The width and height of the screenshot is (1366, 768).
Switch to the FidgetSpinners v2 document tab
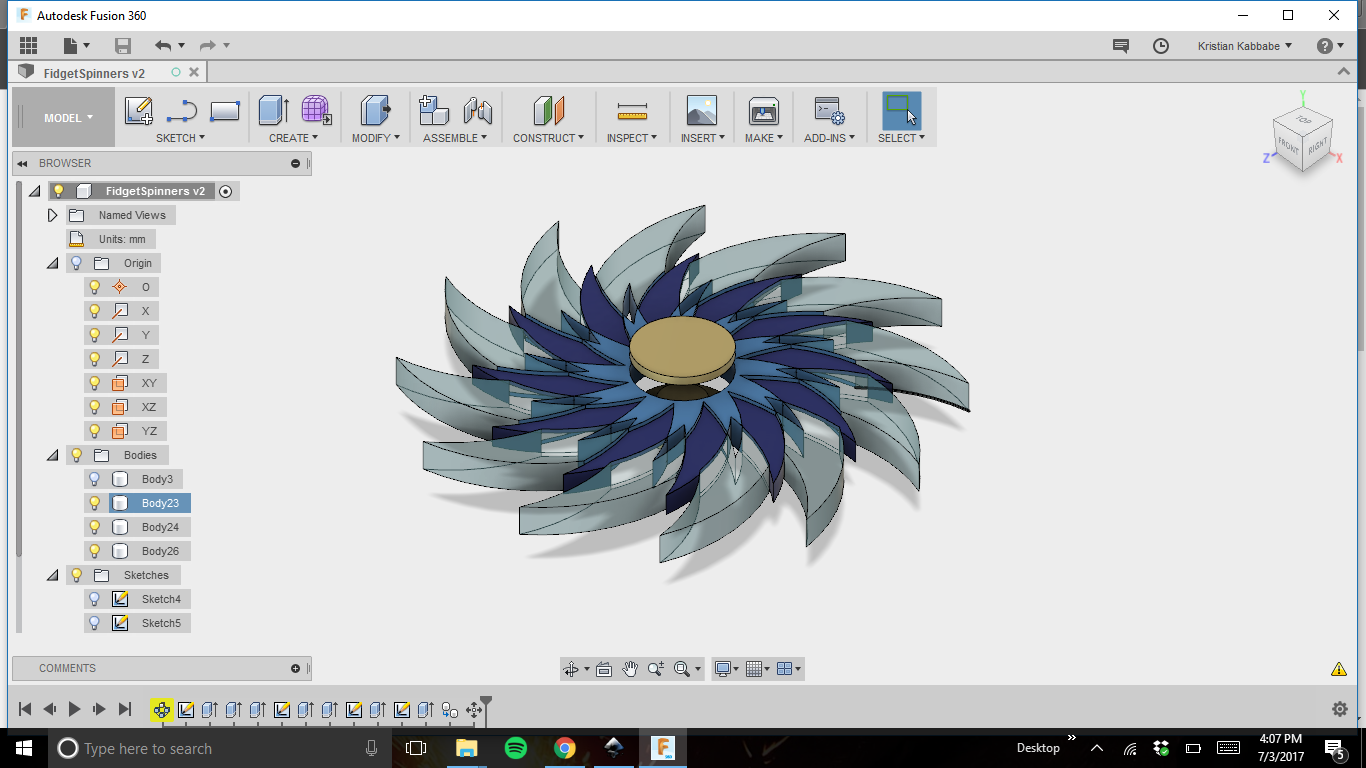point(94,73)
